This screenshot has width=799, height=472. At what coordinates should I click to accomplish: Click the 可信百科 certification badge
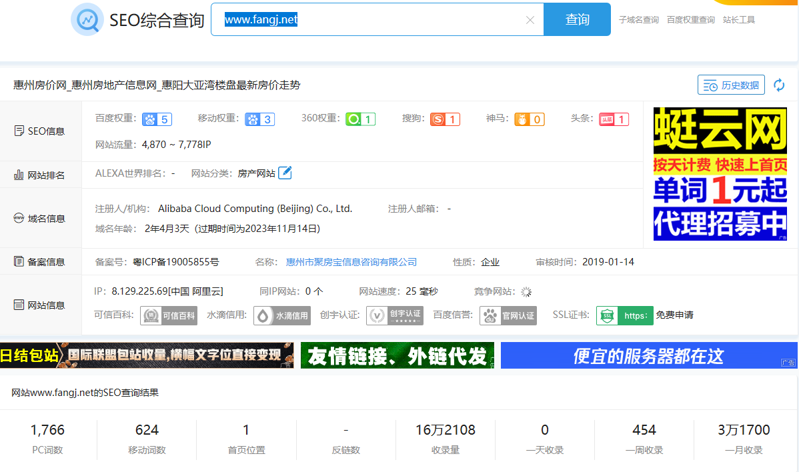tap(169, 316)
